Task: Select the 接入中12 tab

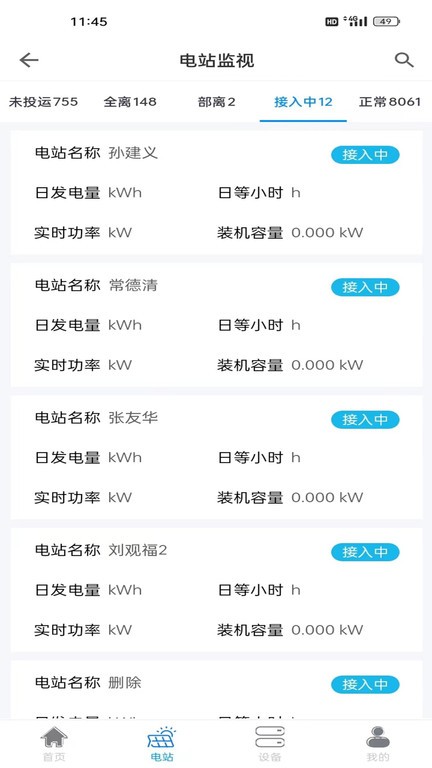Action: [303, 102]
